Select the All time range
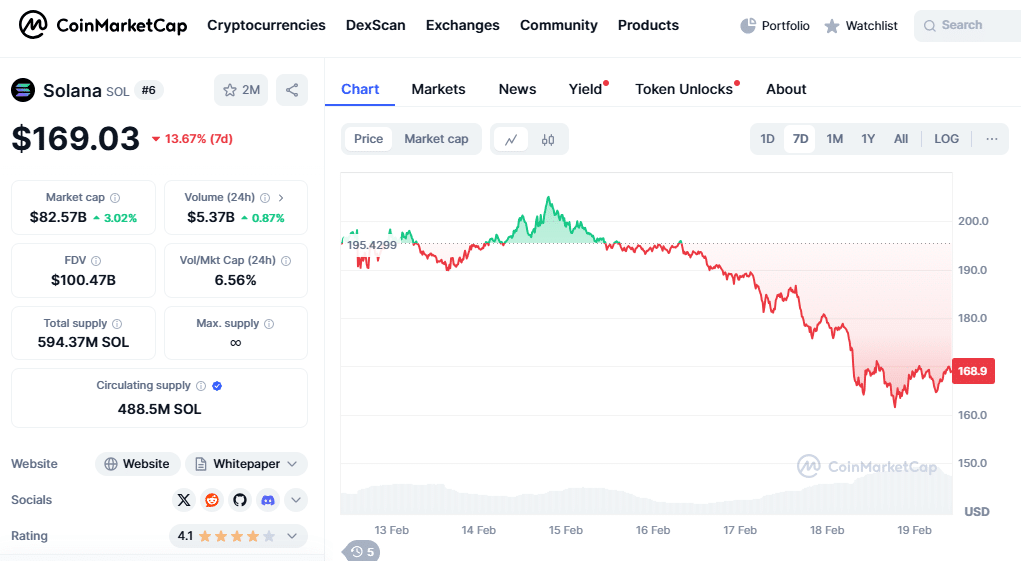1021x561 pixels. coord(901,139)
